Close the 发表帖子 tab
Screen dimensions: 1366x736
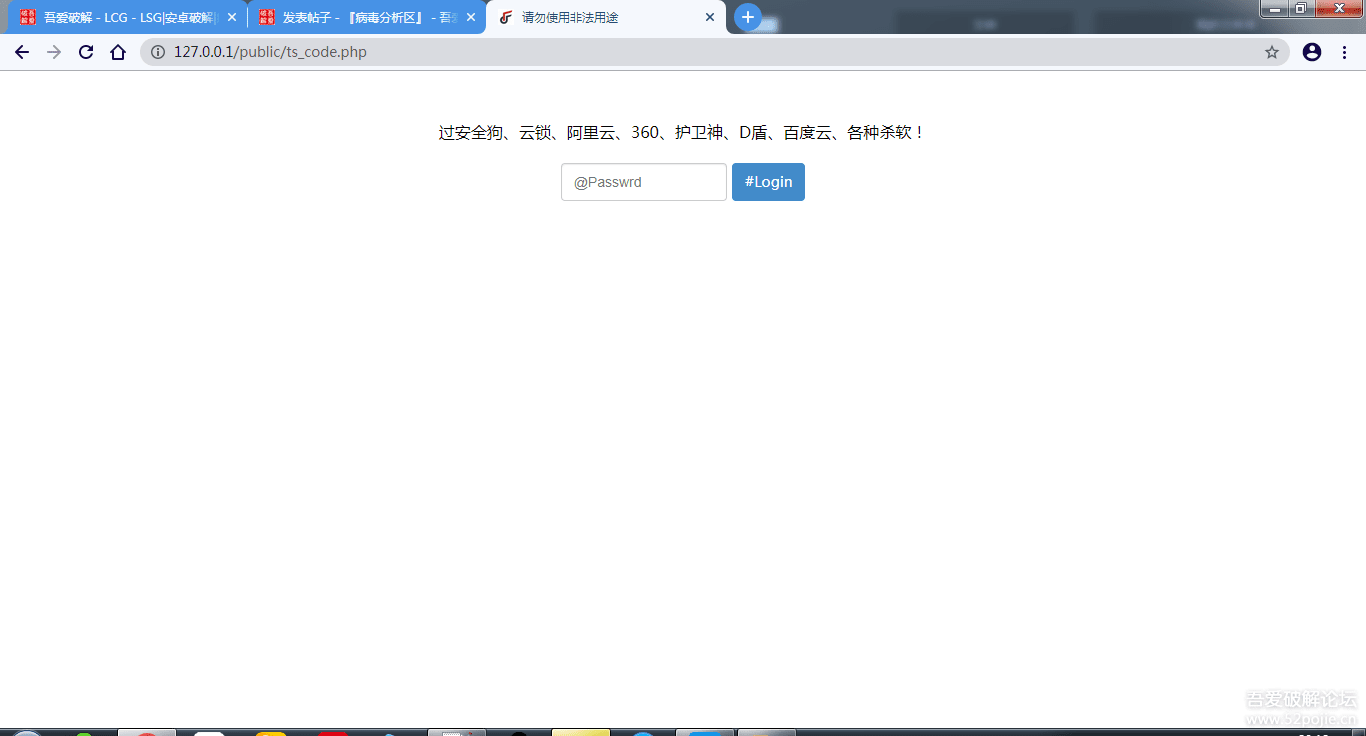coord(471,17)
